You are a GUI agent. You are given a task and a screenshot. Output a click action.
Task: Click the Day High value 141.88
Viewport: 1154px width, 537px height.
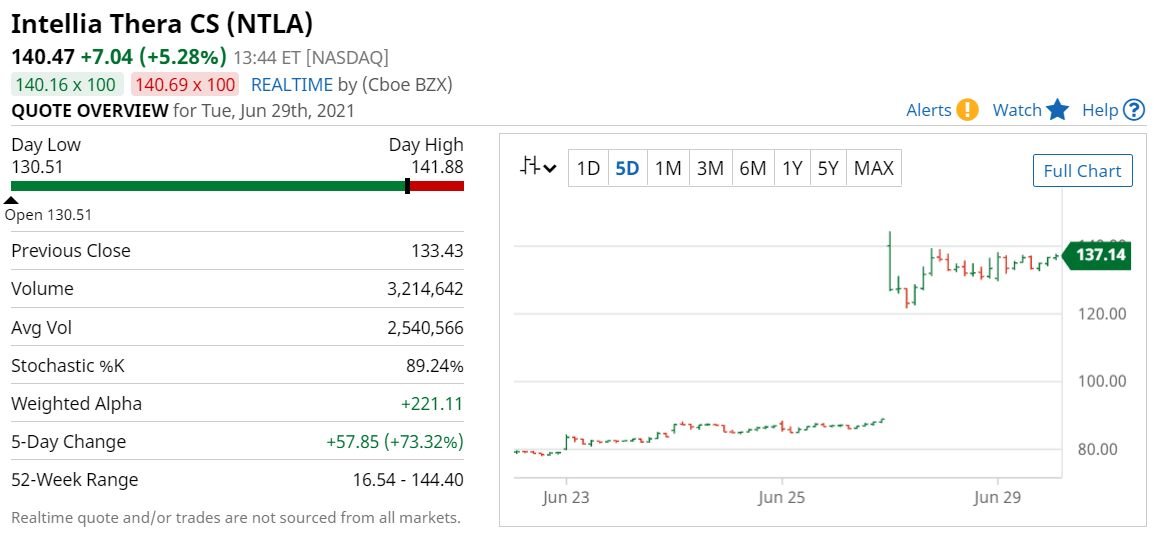click(x=437, y=167)
